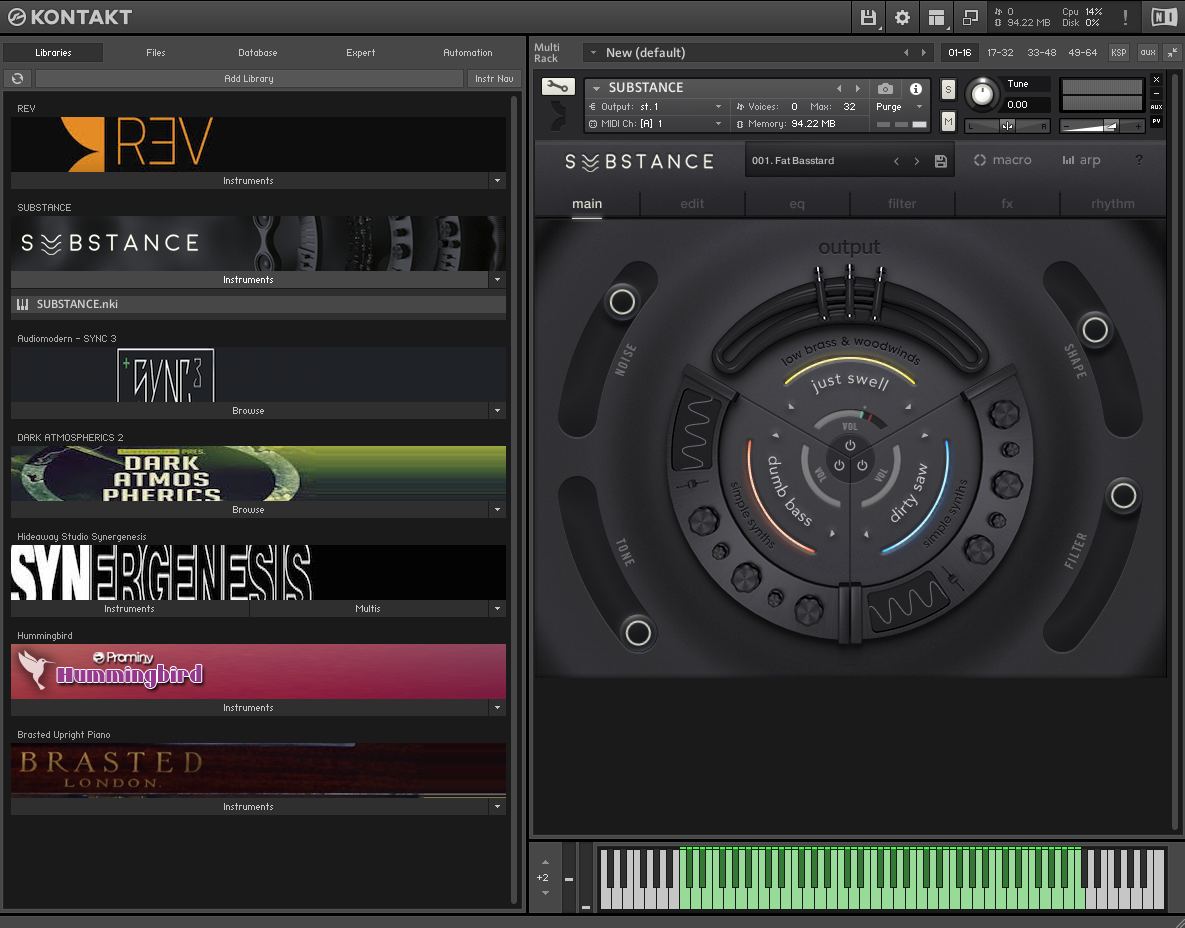Image resolution: width=1185 pixels, height=928 pixels.
Task: Open the Purge dropdown
Action: [899, 107]
